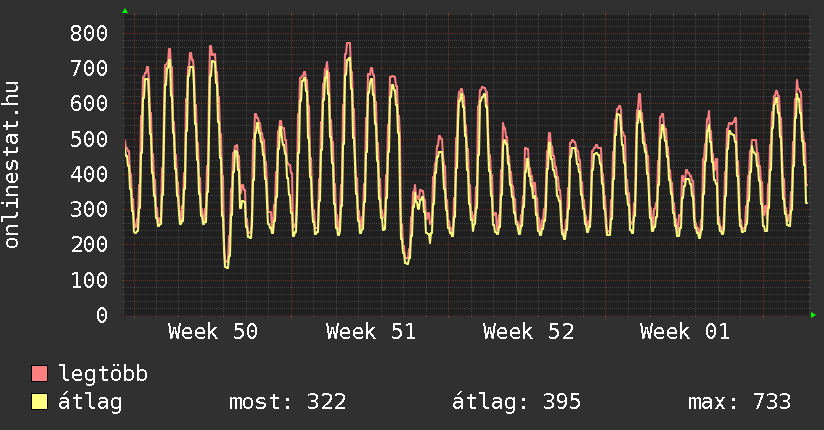Click the 700 y-axis tick label
824x430 pixels.
click(x=88, y=68)
